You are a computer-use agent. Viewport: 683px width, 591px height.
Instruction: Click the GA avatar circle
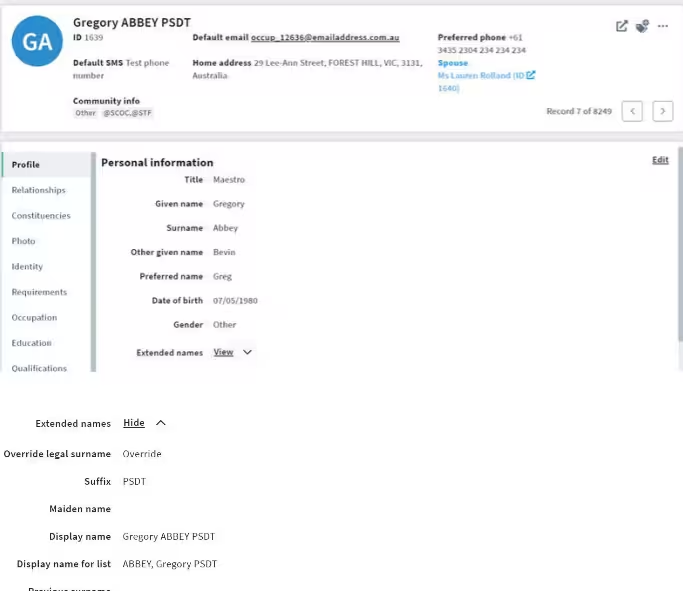coord(37,41)
